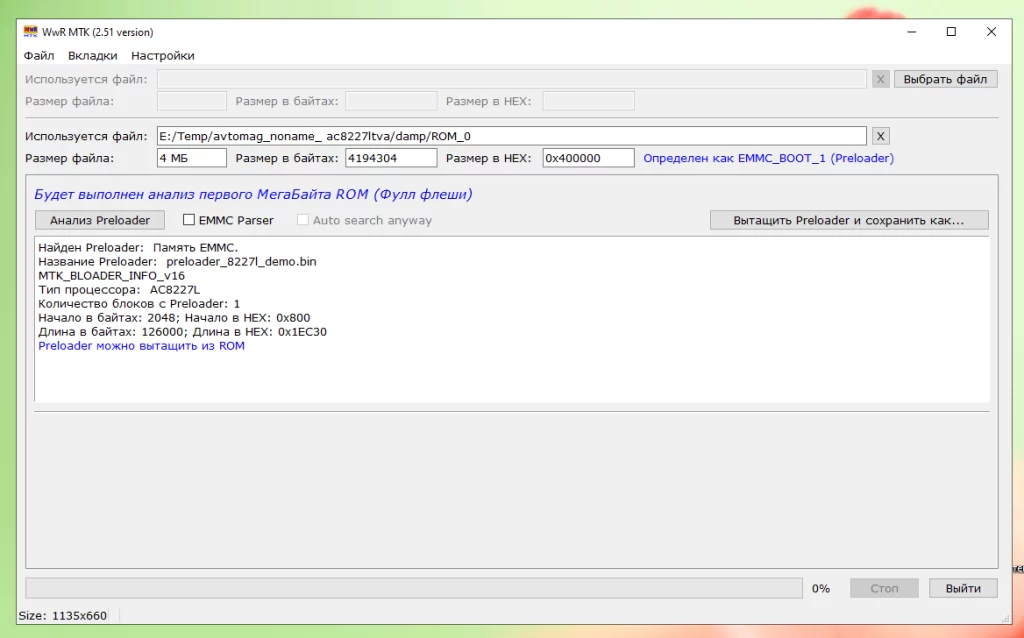Click the window resize grip at bottom corner
The image size is (1024, 638).
(x=1004, y=617)
